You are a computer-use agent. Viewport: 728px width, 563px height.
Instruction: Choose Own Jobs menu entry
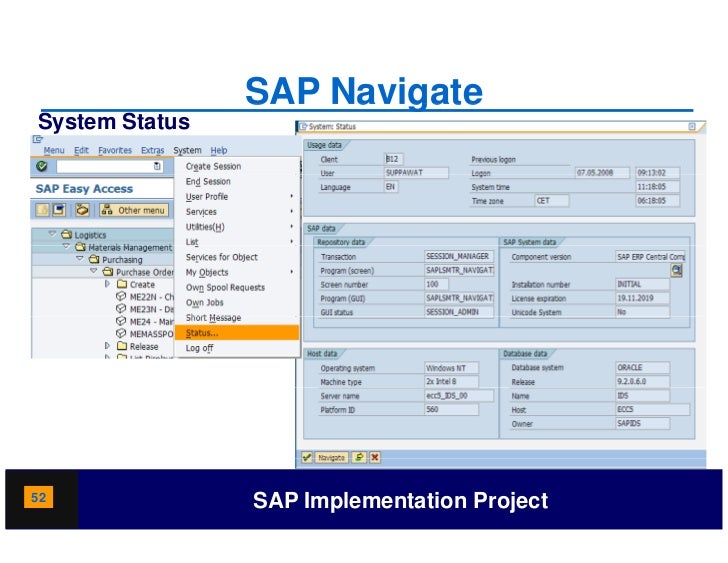click(x=237, y=303)
